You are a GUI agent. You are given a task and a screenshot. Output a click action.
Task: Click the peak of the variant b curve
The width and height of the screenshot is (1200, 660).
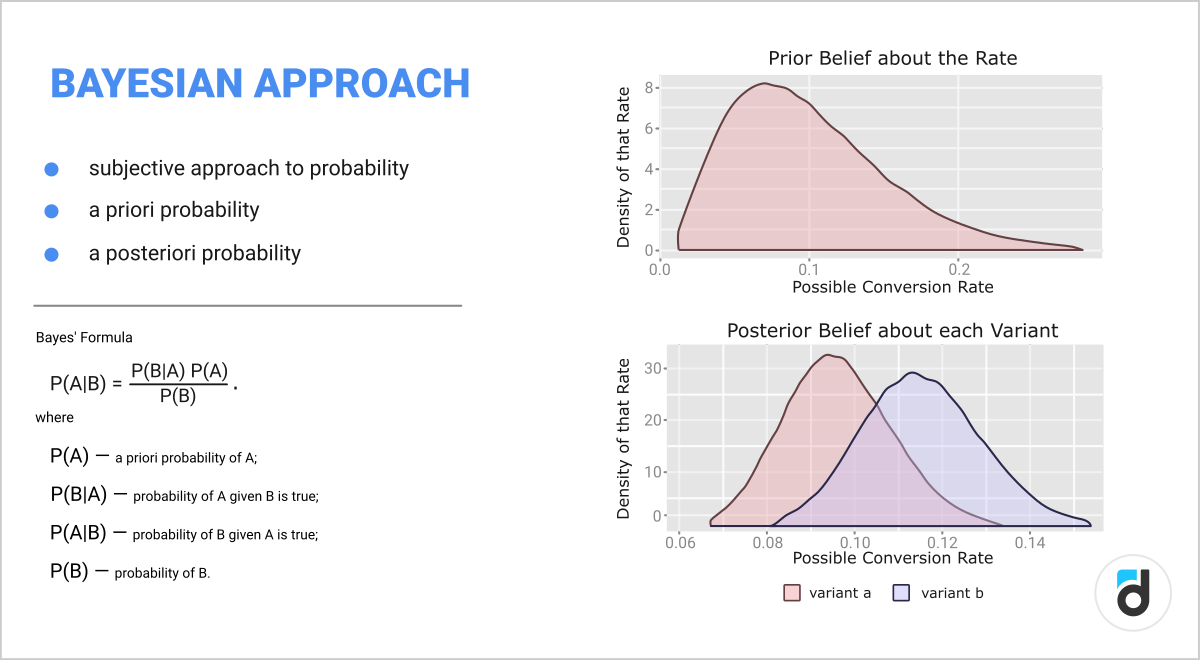click(x=913, y=373)
